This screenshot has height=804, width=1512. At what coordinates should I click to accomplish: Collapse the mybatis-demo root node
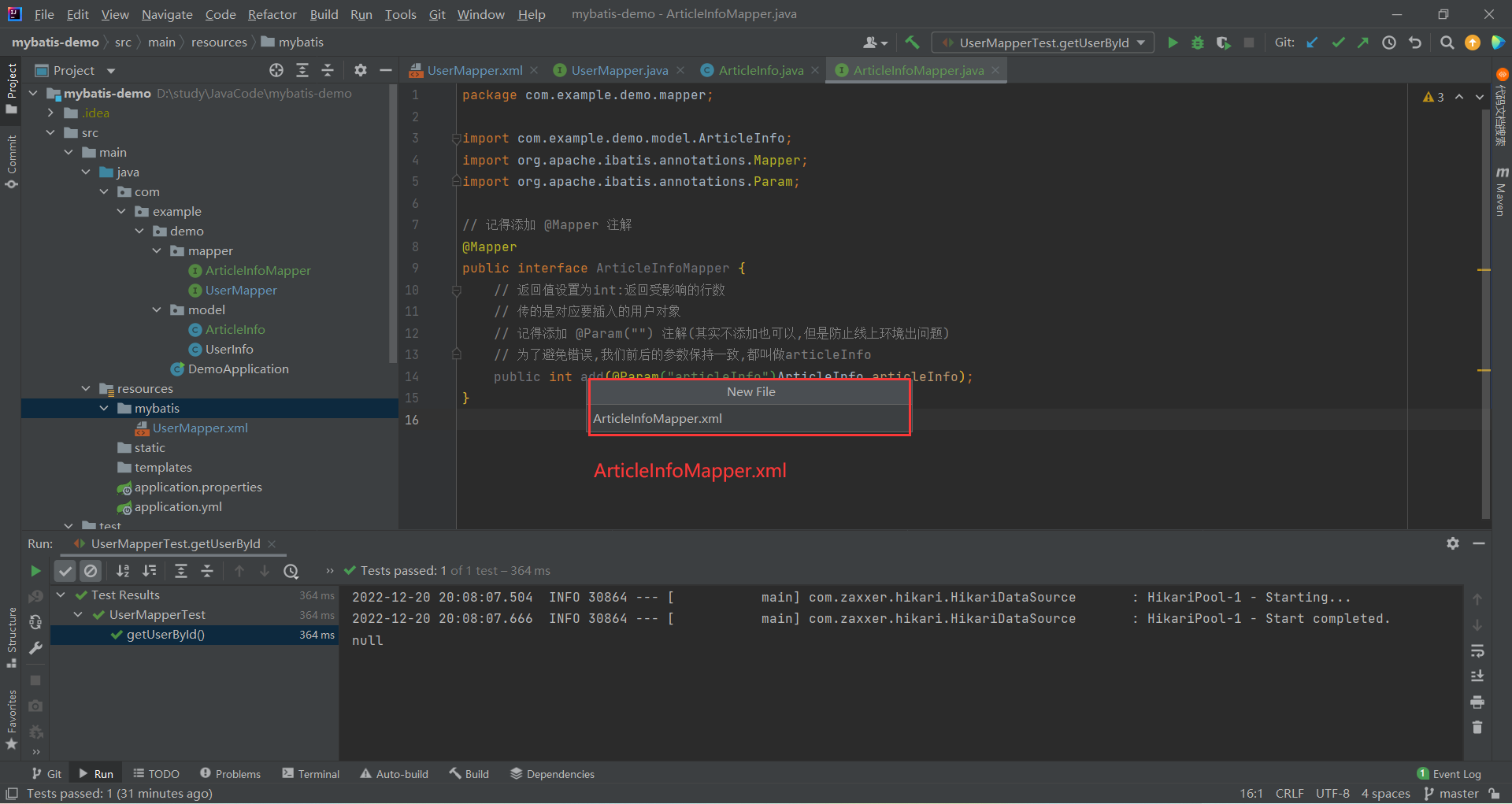coord(34,93)
